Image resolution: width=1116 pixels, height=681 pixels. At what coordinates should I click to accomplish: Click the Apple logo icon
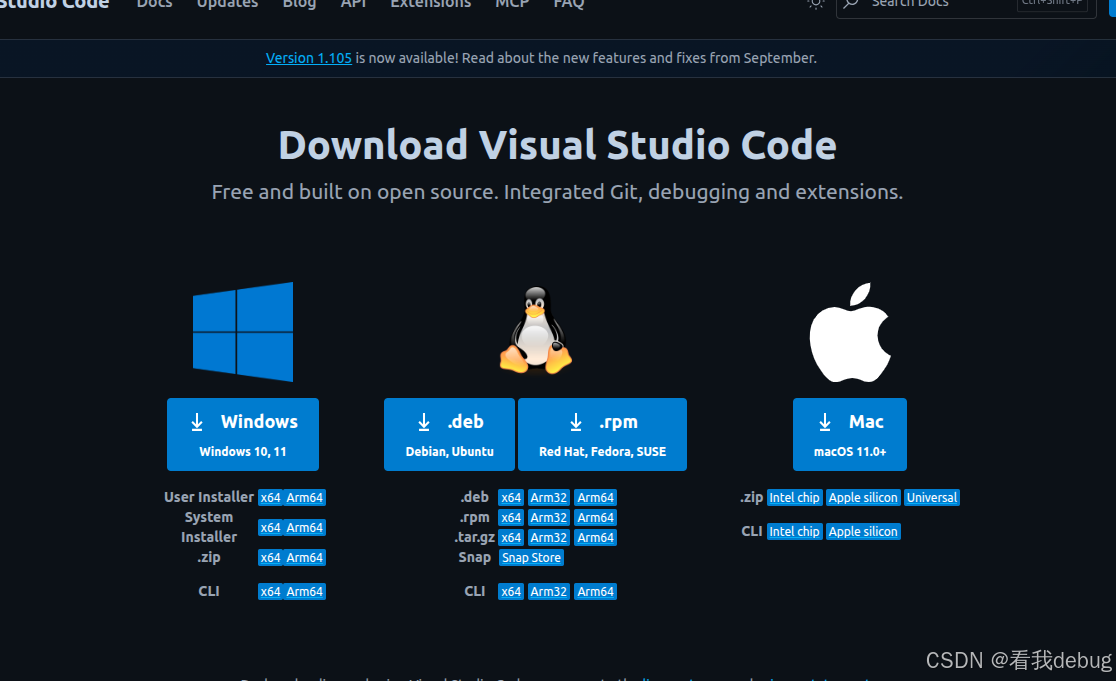coord(850,332)
